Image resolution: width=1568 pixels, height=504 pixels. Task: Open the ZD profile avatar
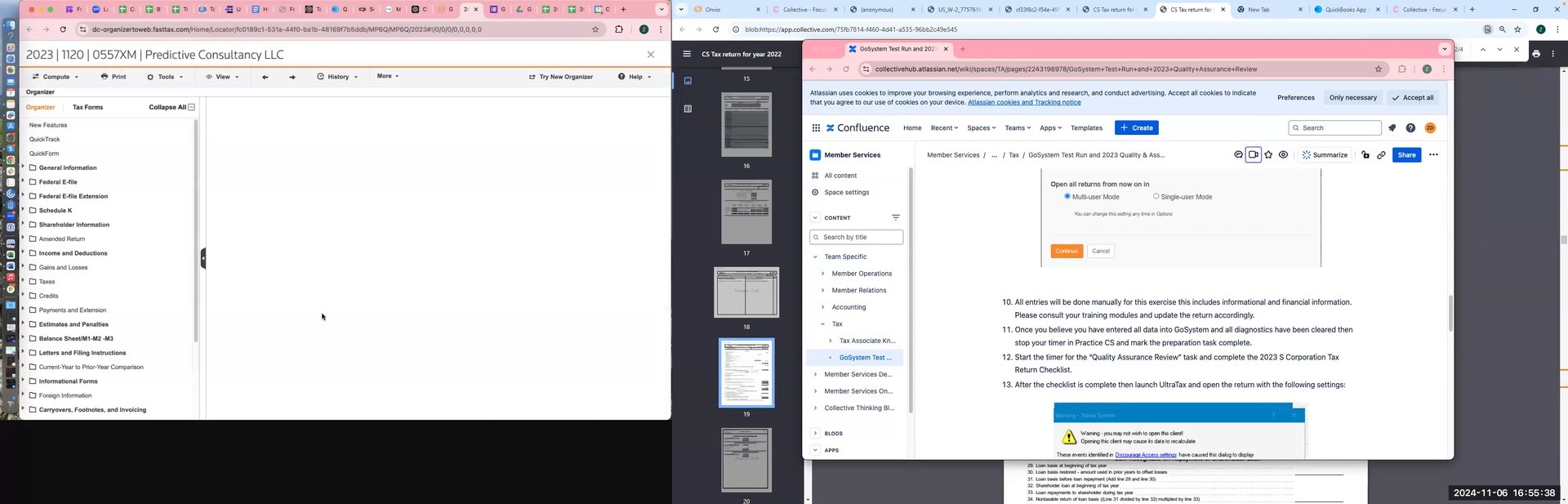[x=1430, y=128]
